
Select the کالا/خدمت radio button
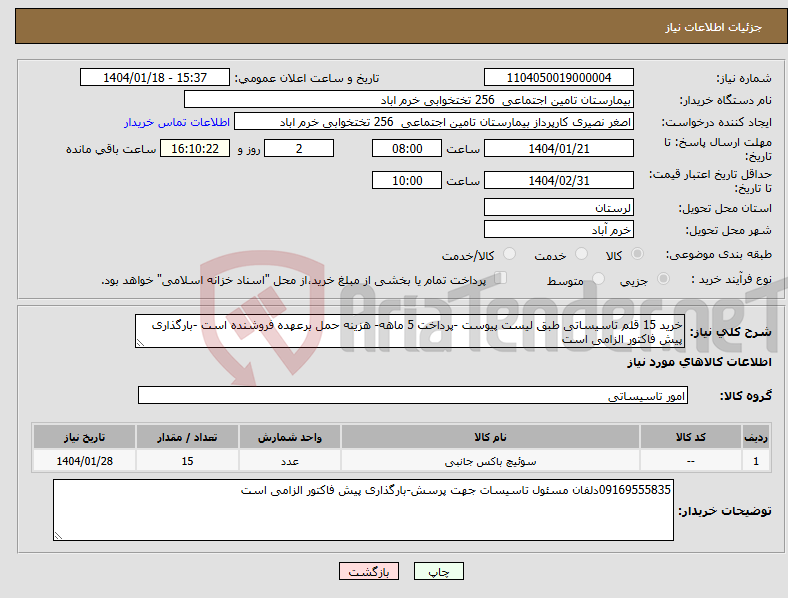pos(510,254)
